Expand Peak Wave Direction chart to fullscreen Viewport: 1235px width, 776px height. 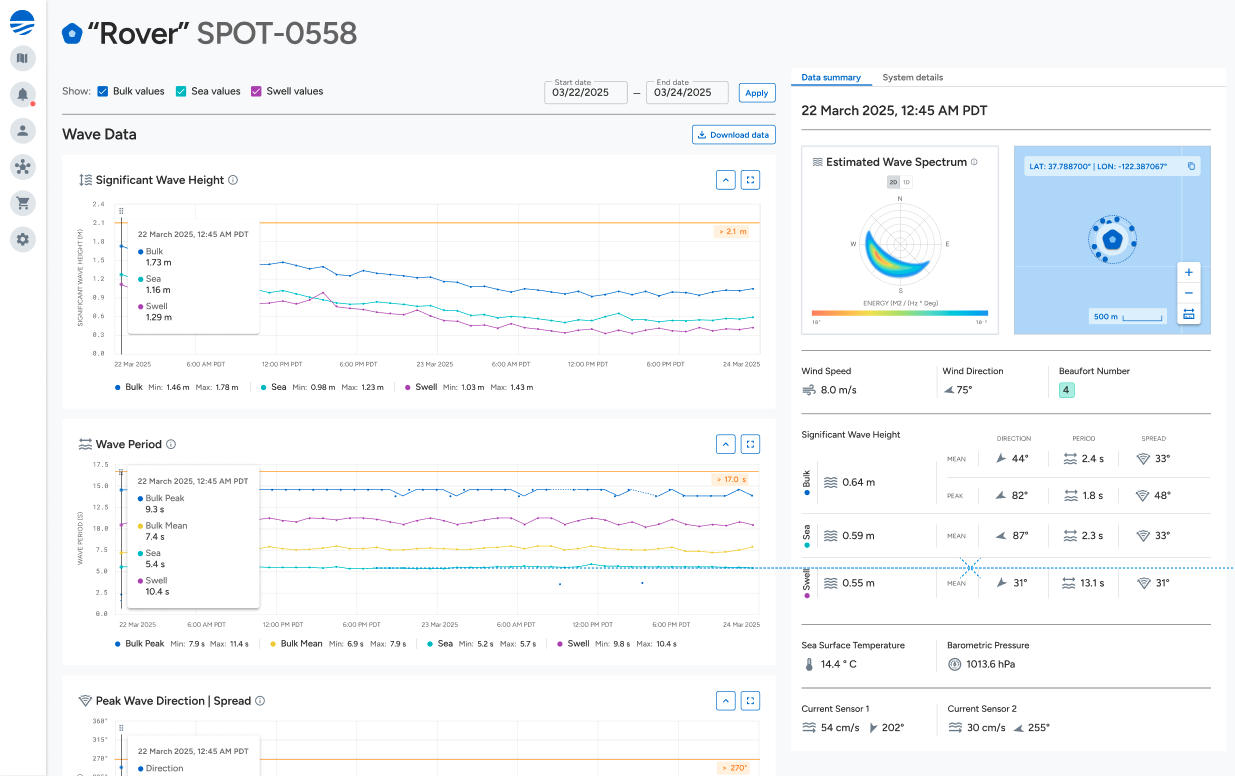tap(751, 701)
